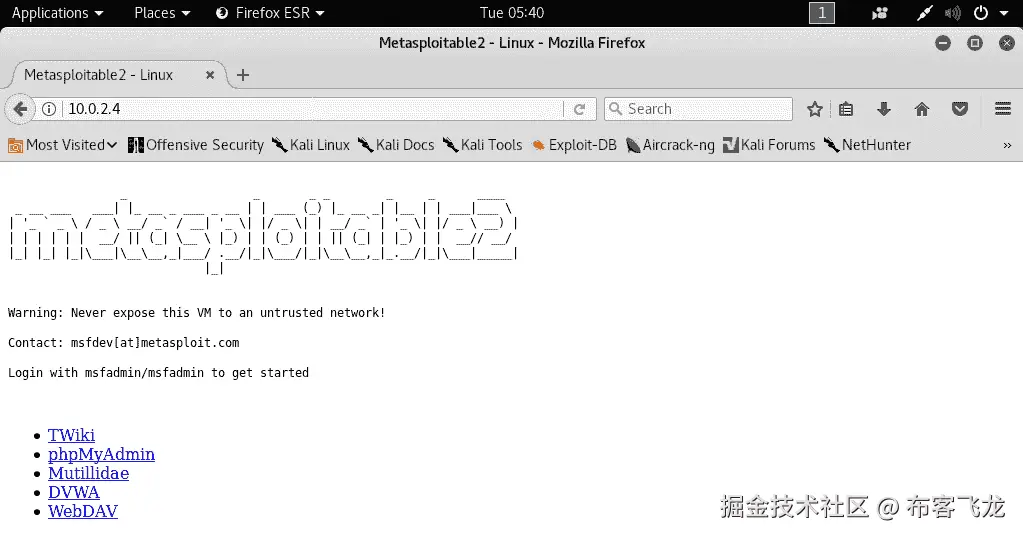Bookmark this page with the star icon

point(814,109)
